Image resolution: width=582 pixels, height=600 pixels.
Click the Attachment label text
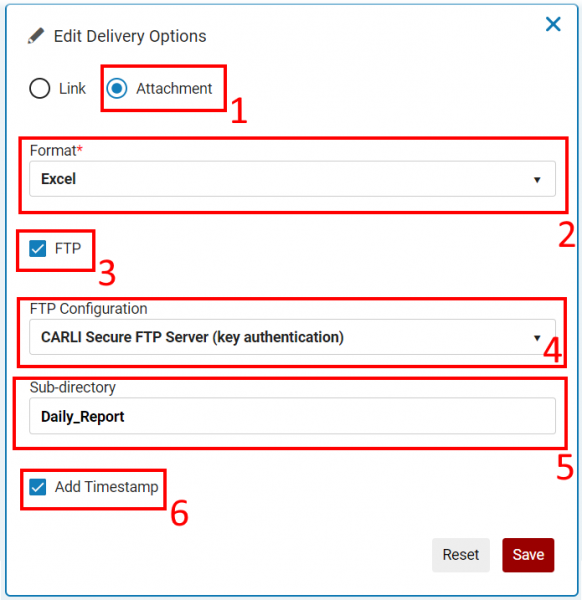coord(174,88)
